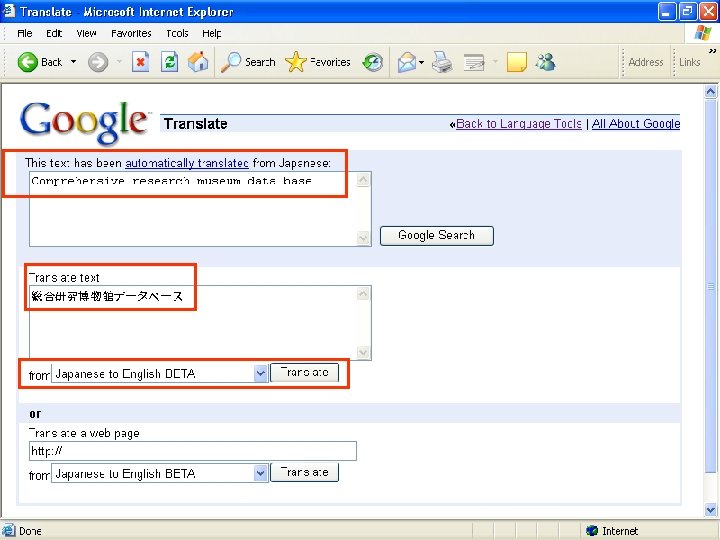The width and height of the screenshot is (720, 540).
Task: Expand the Edit page dropdown arrow
Action: pyautogui.click(x=495, y=62)
